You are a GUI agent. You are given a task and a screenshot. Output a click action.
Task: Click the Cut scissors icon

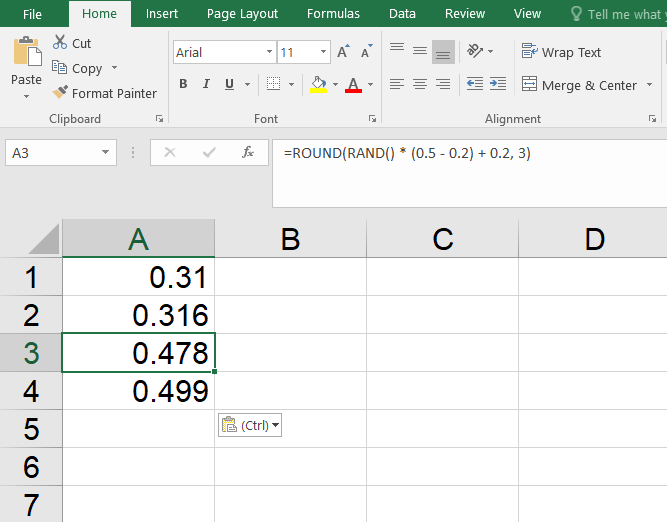[x=60, y=43]
